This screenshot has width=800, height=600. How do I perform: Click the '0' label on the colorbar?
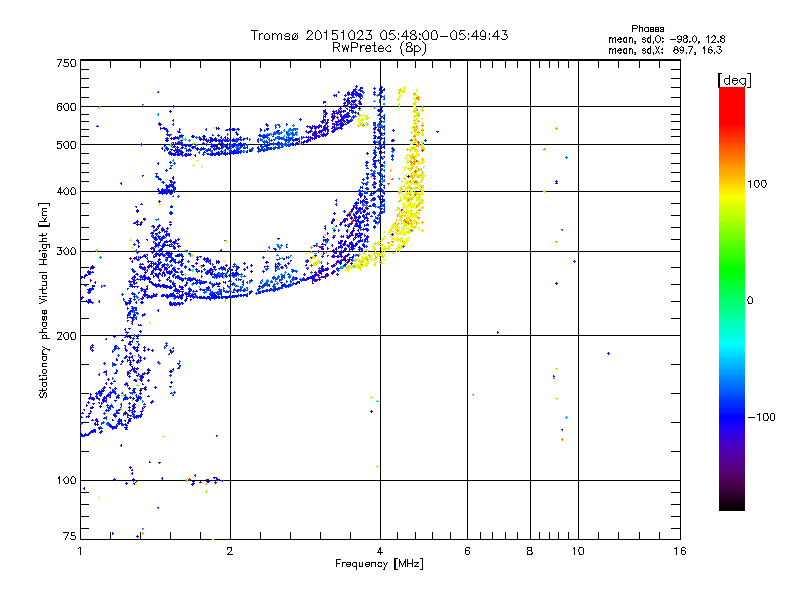(749, 301)
